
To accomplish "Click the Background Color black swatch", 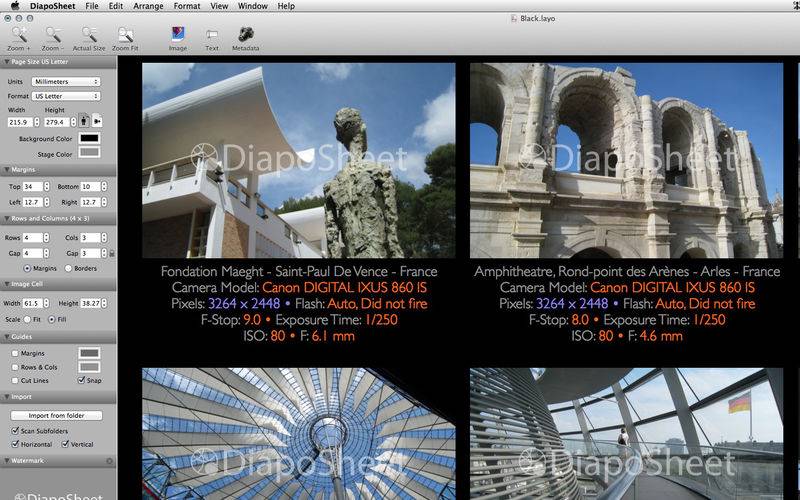I will pos(89,138).
